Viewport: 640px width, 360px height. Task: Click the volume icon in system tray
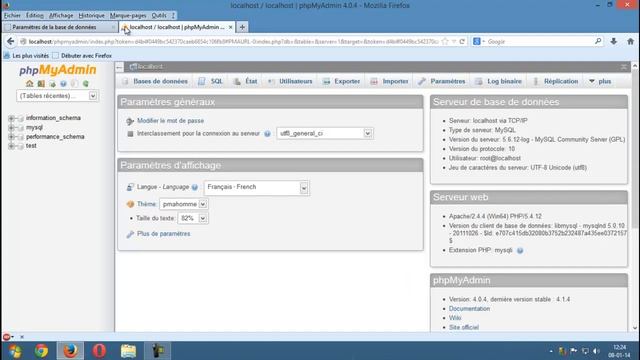click(596, 351)
